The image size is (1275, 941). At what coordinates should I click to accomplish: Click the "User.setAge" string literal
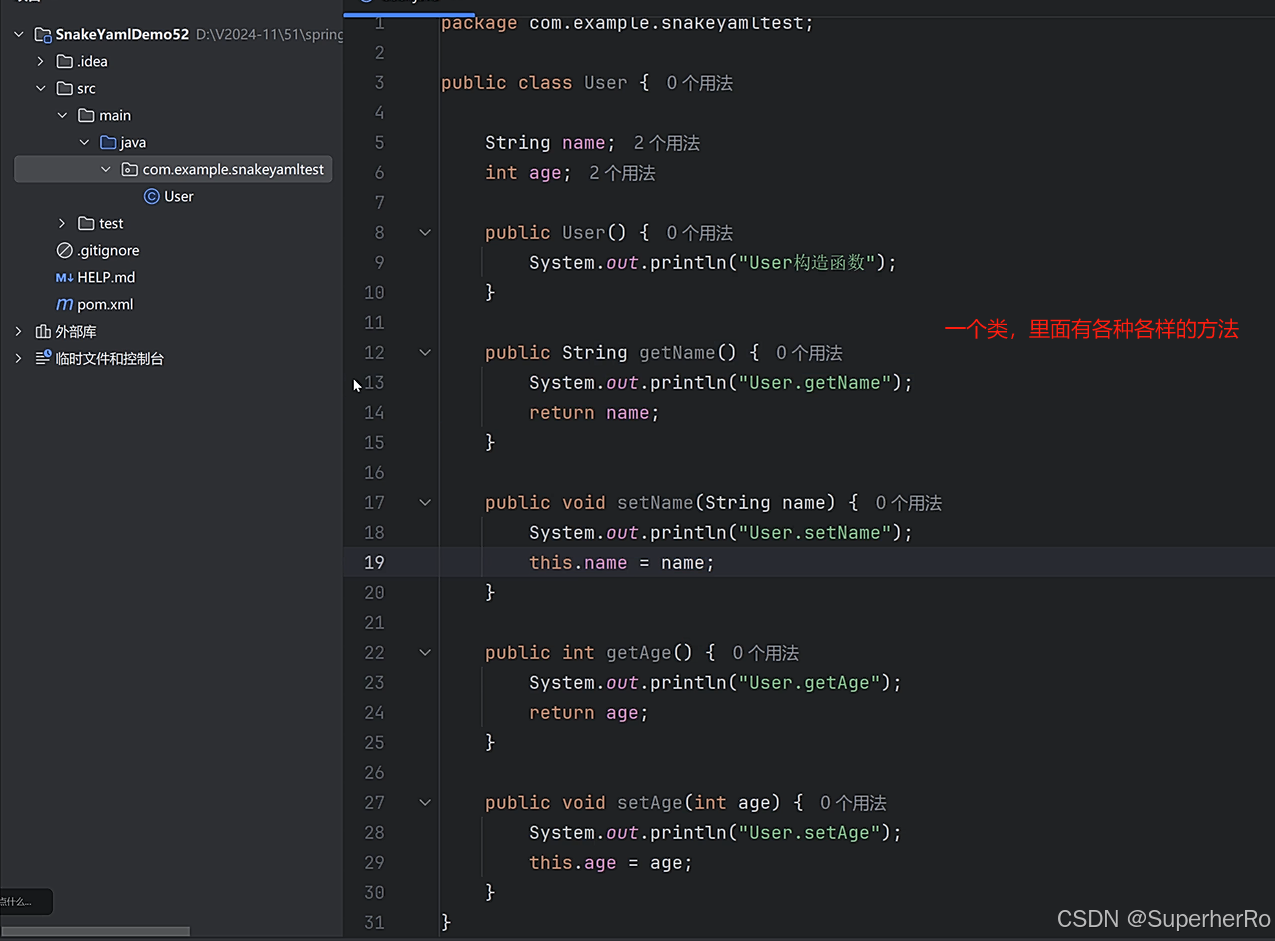click(809, 832)
